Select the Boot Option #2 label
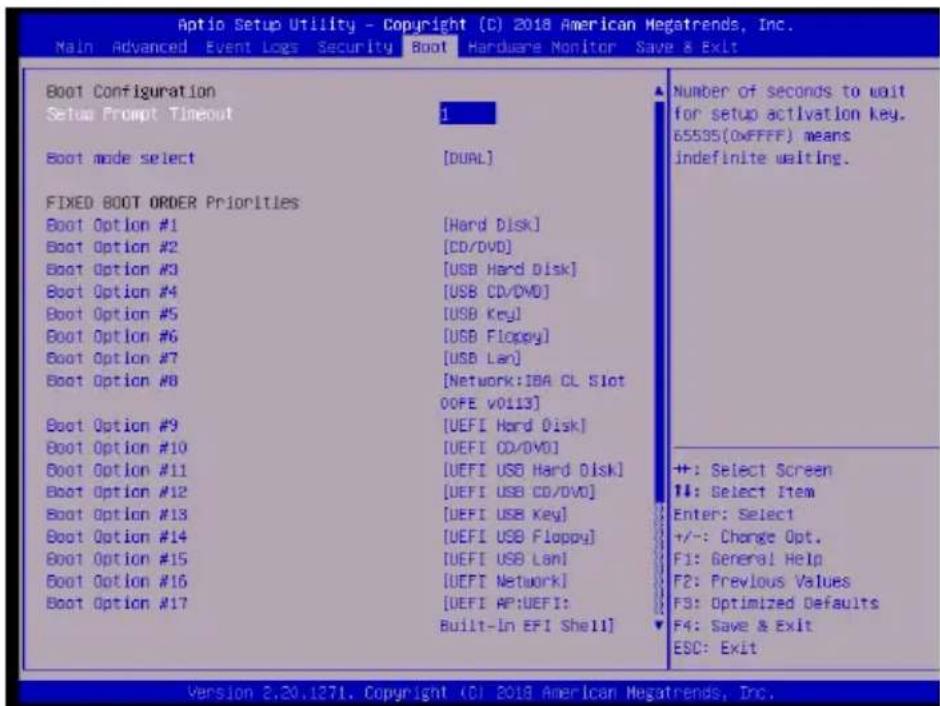Viewport: 940px width, 706px height. tap(112, 247)
